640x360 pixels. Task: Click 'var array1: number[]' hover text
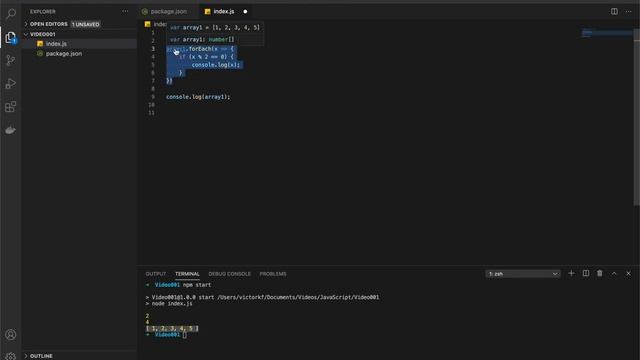coord(202,40)
